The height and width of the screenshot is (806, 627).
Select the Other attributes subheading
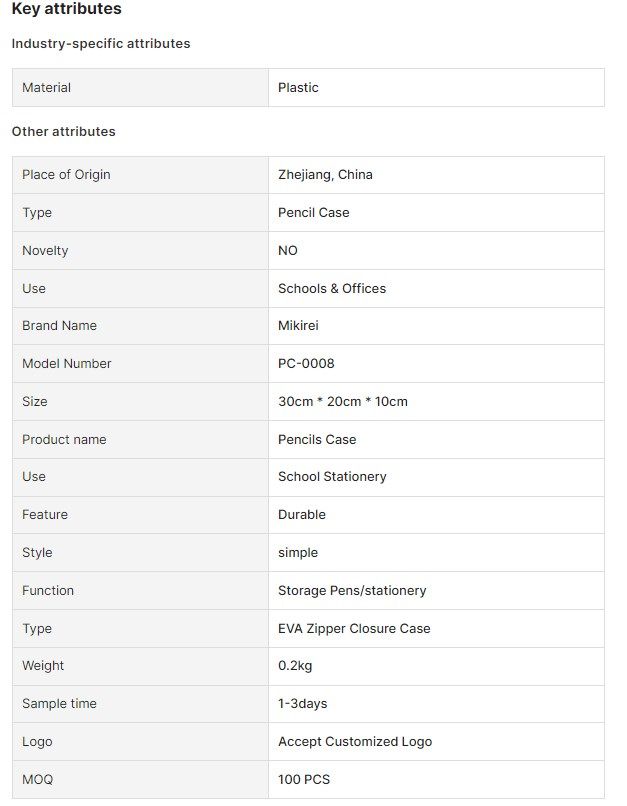pos(64,132)
